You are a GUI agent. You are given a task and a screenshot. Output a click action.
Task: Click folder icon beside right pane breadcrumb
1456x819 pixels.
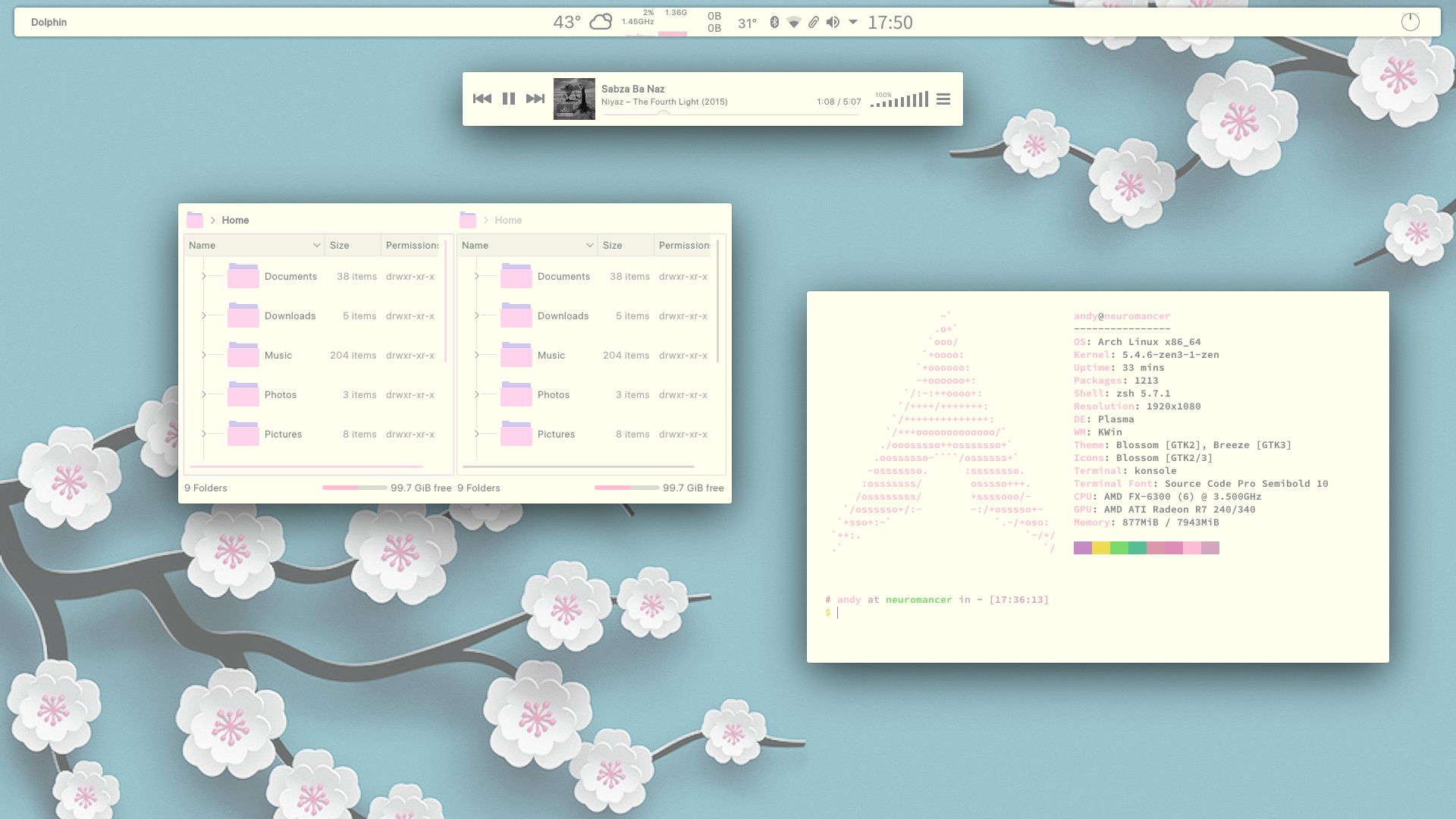pos(468,220)
